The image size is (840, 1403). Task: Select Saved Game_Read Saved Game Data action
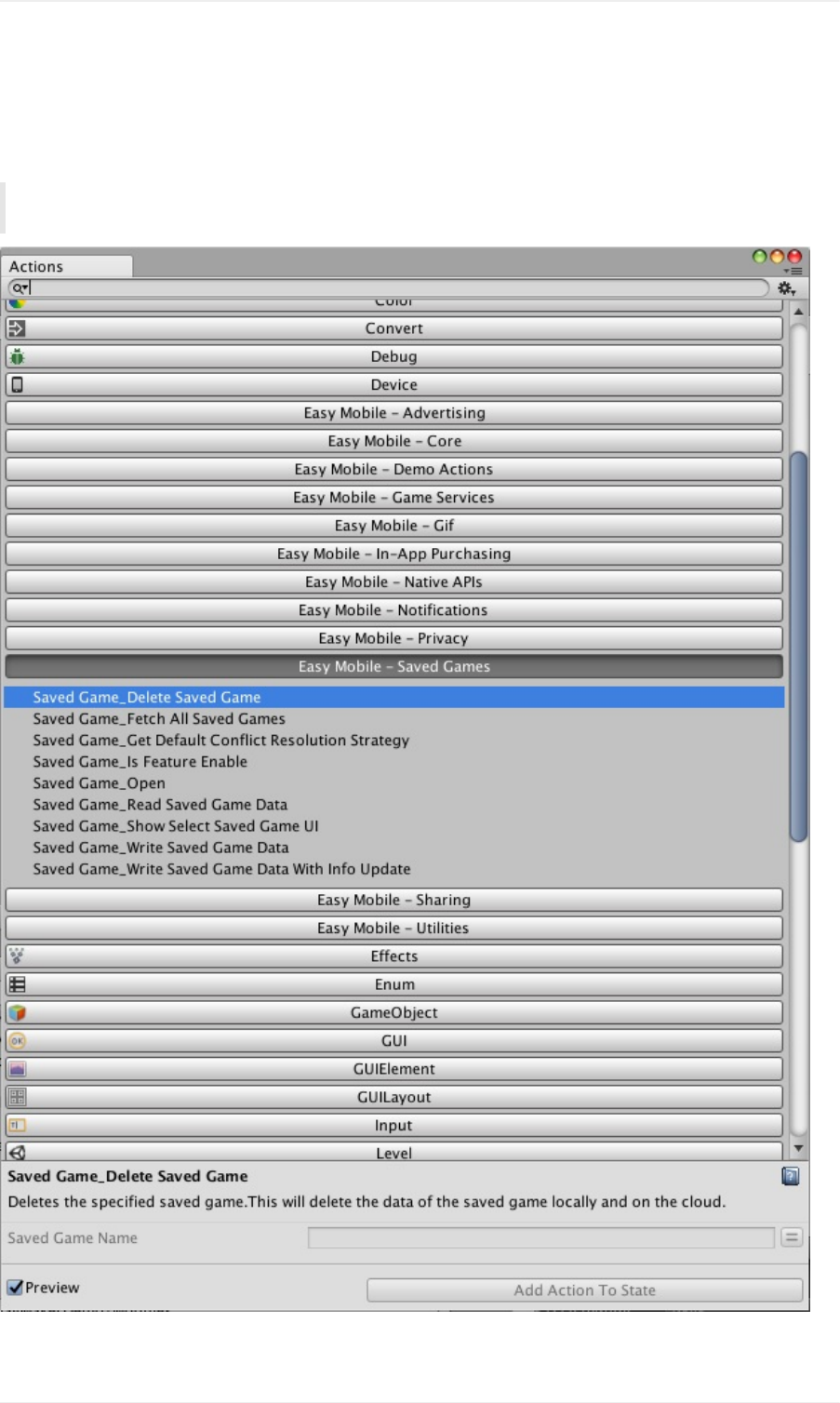393,805
